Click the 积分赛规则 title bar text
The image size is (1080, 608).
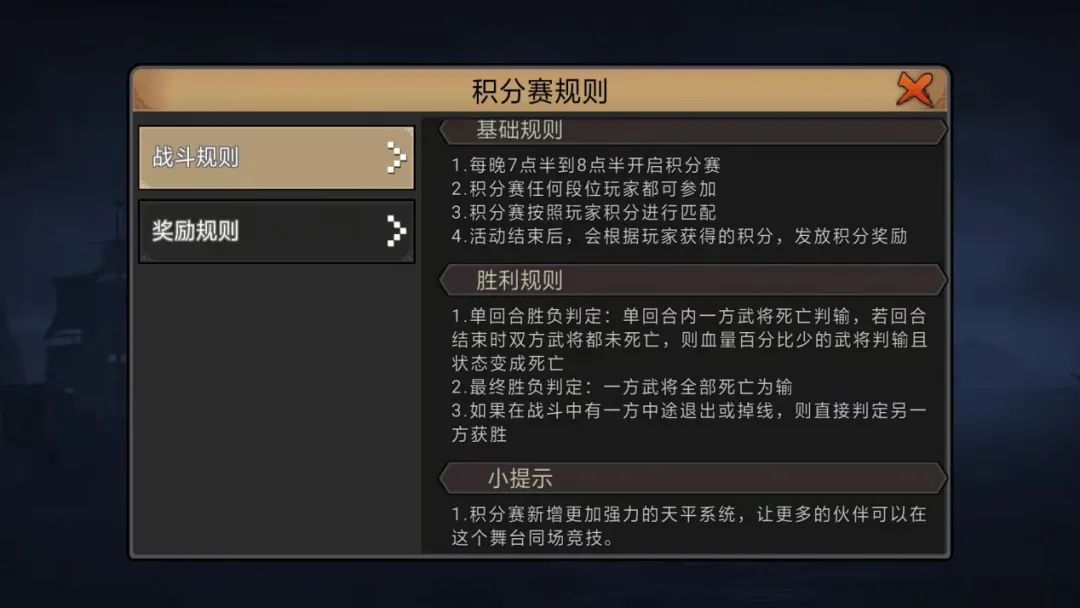[539, 92]
